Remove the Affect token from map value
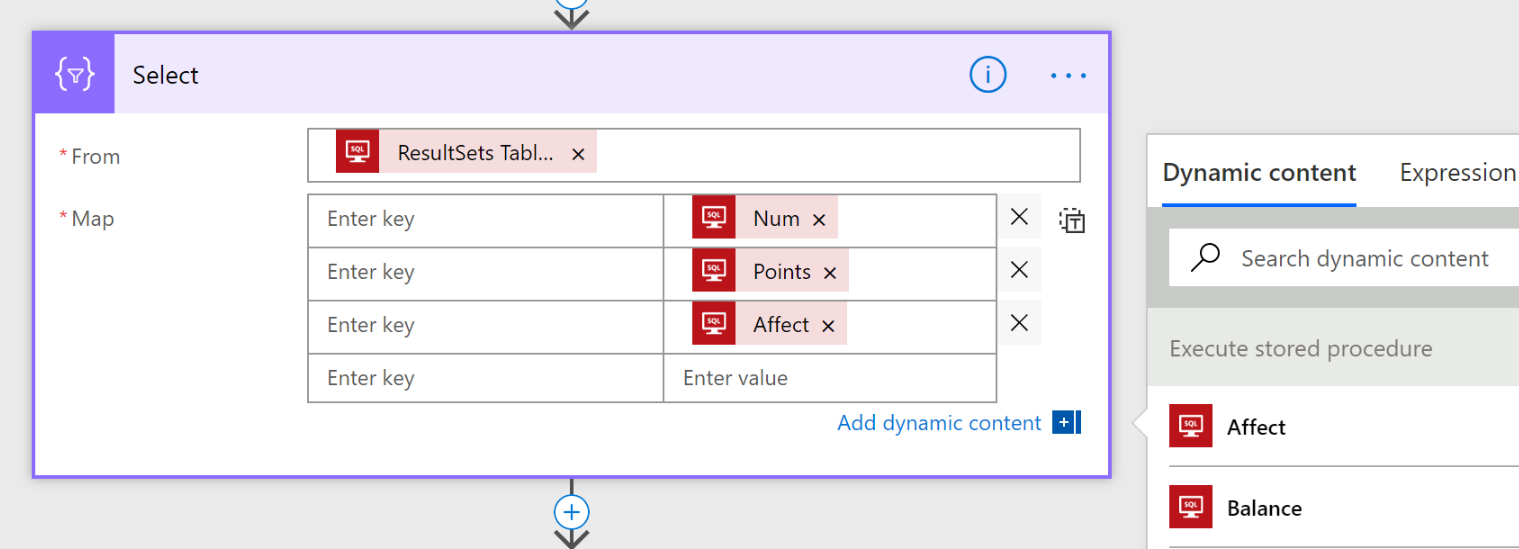1519x549 pixels. point(828,326)
